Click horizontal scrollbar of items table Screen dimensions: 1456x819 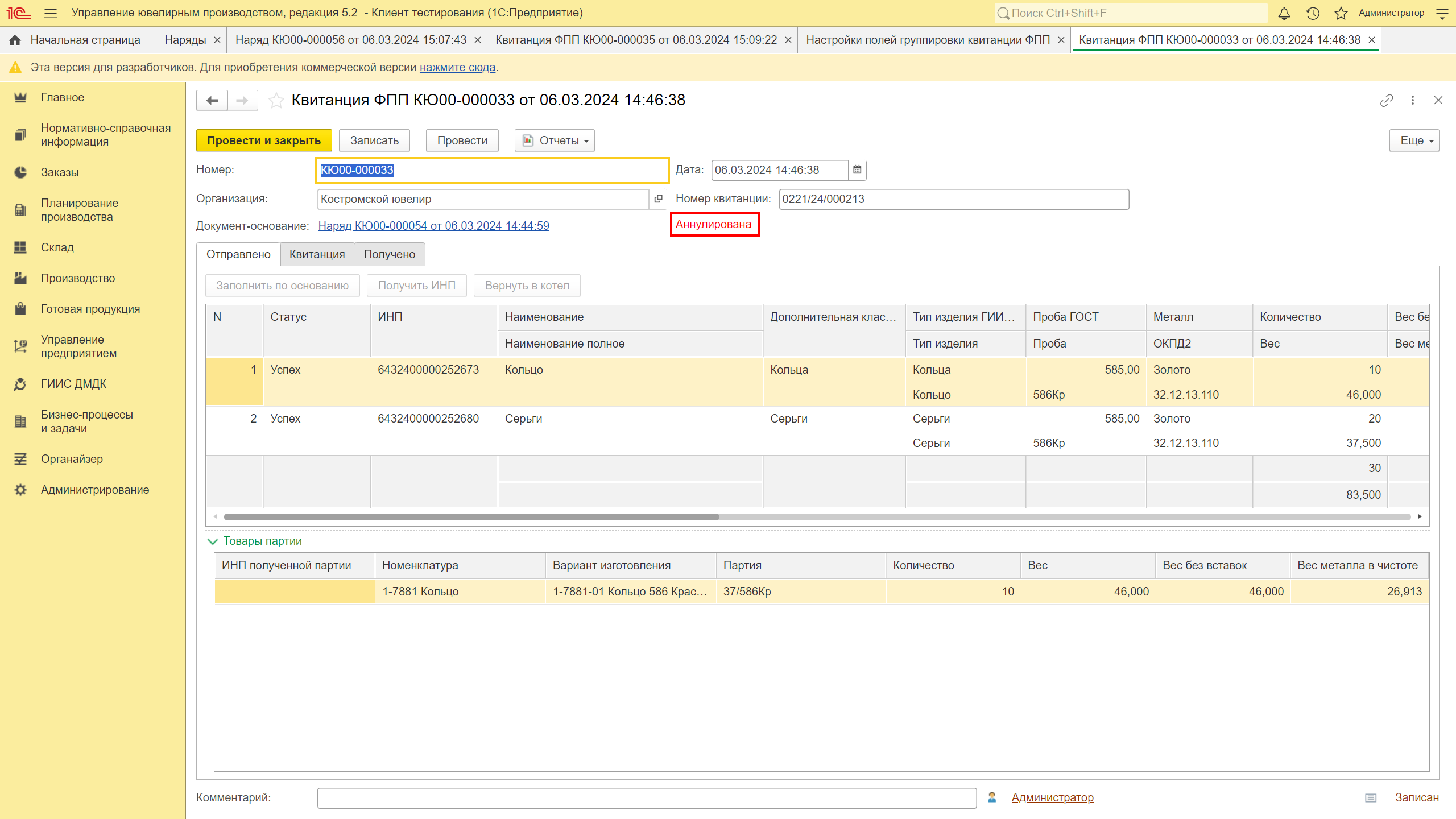pos(471,517)
